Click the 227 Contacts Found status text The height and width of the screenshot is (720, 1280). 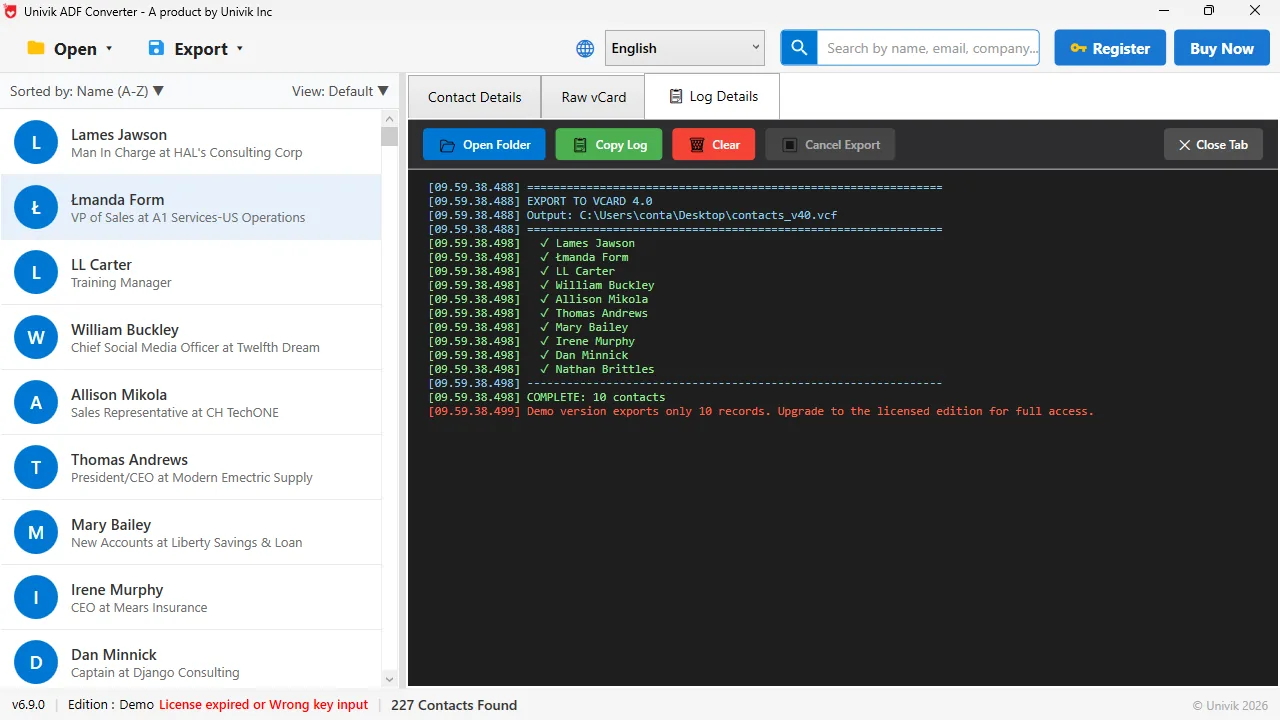point(454,705)
